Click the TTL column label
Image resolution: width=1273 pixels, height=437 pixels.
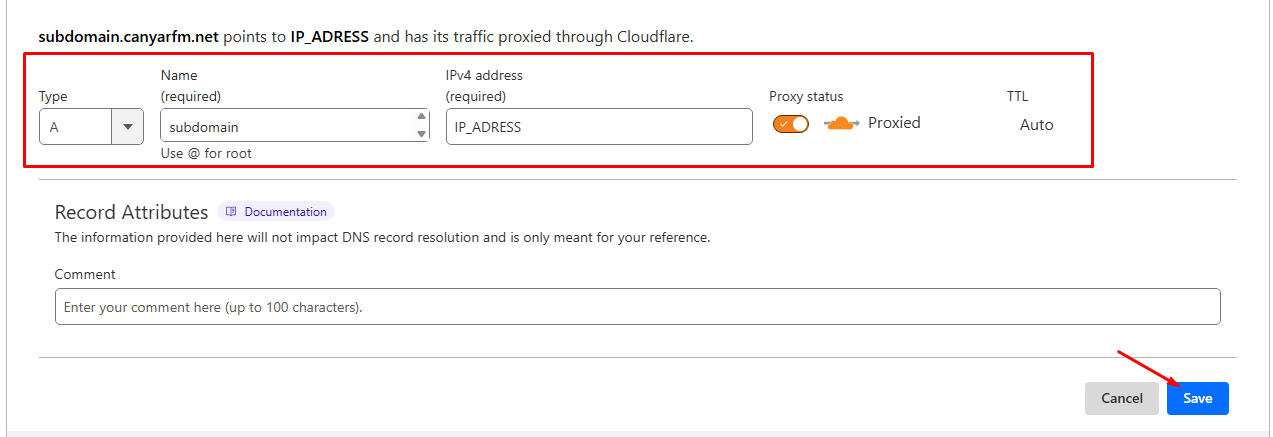coord(1017,97)
